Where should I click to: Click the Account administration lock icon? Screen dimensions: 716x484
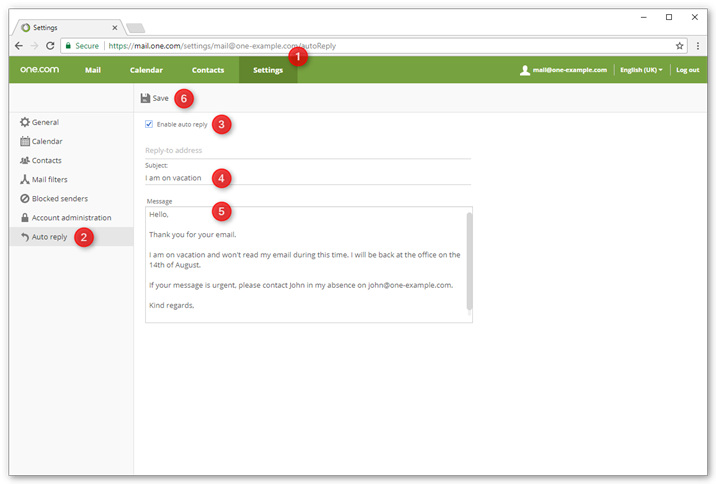click(x=25, y=217)
